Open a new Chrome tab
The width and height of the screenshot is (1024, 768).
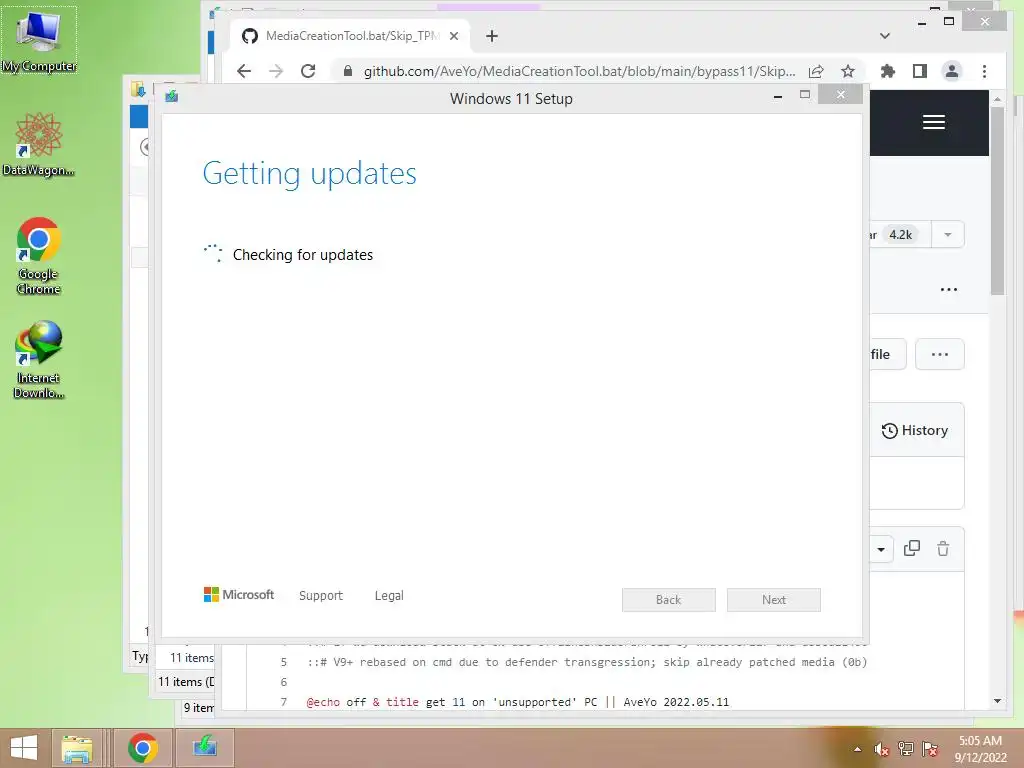pyautogui.click(x=492, y=36)
